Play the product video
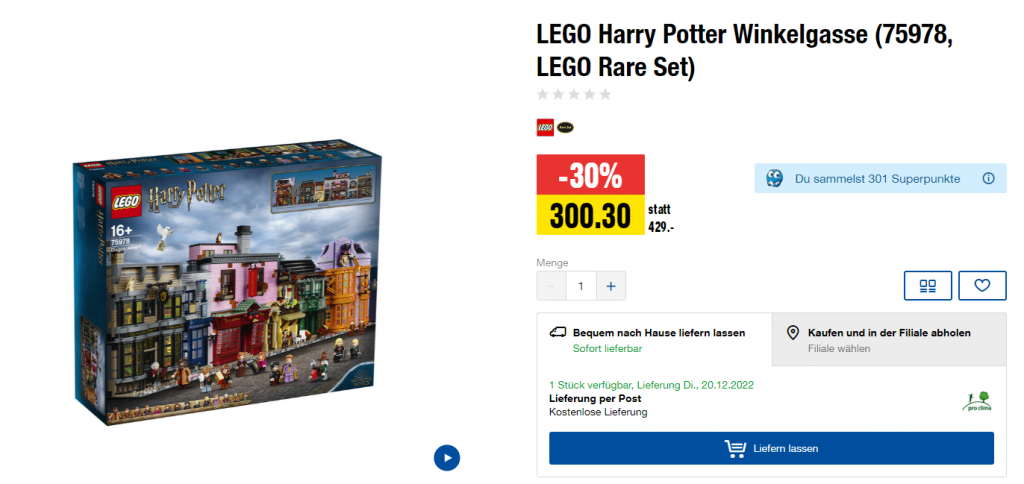 tap(446, 458)
